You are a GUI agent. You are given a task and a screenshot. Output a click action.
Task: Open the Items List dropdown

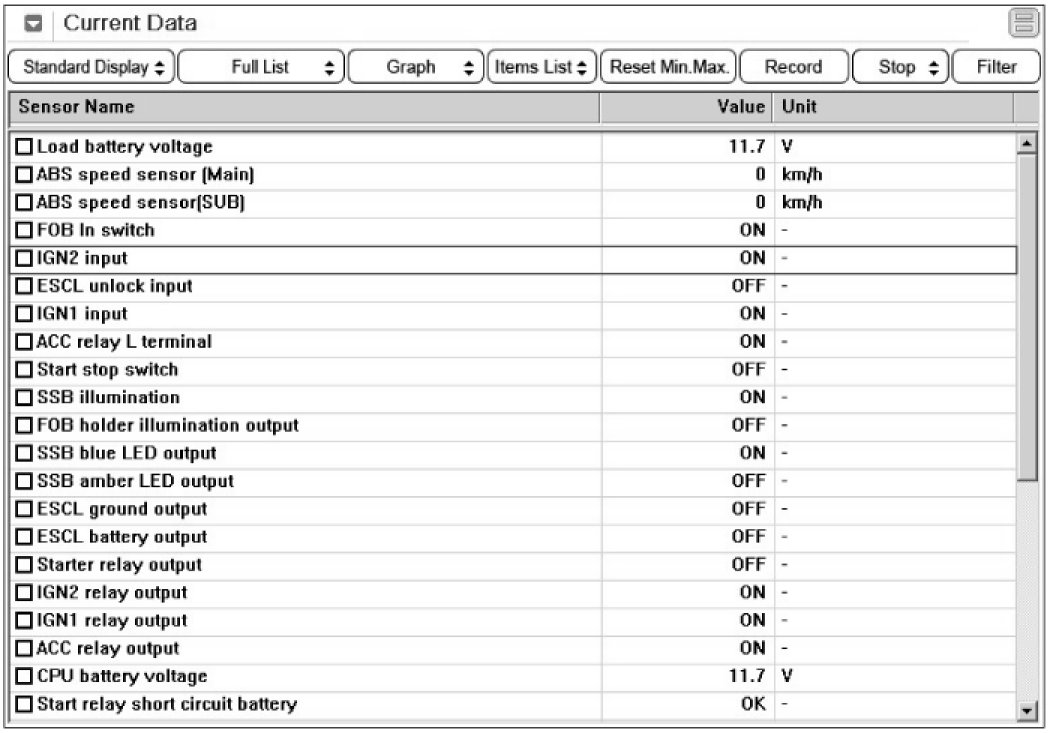pyautogui.click(x=541, y=68)
